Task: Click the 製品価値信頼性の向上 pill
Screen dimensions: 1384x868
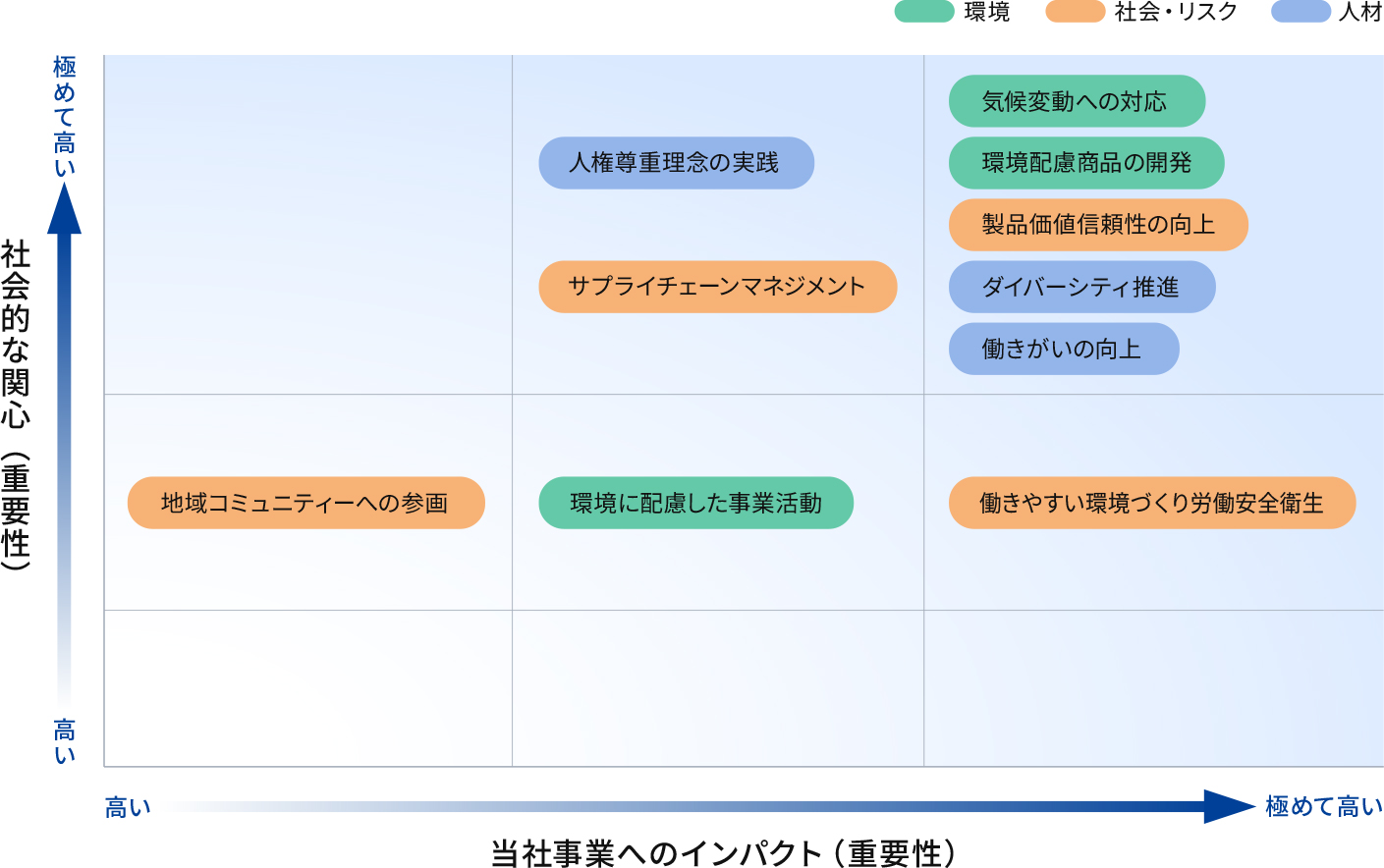Action: 1097,225
